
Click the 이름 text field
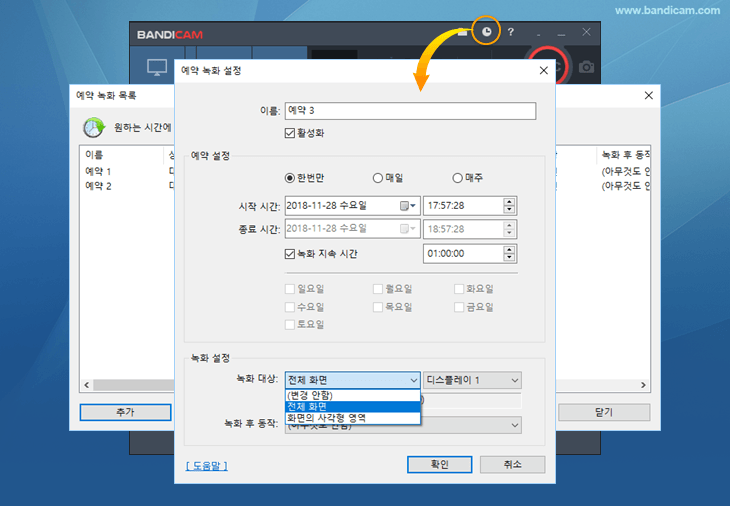410,111
